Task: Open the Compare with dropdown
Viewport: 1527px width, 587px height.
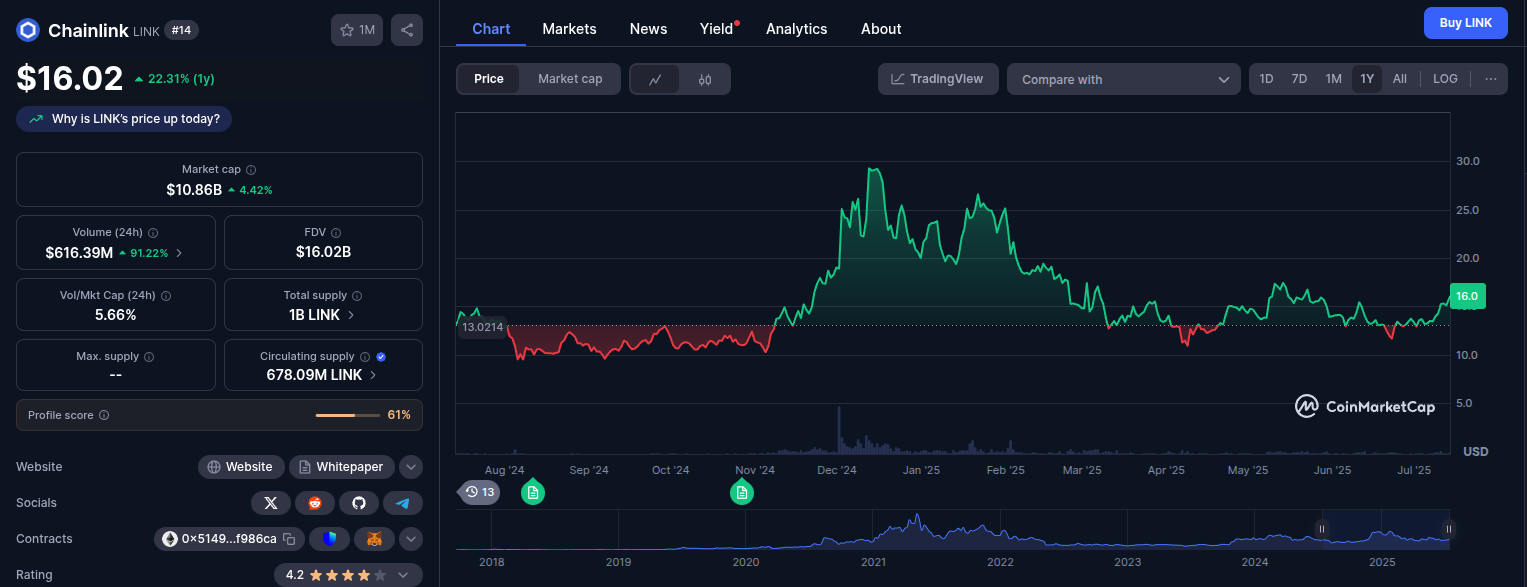Action: [x=1124, y=79]
